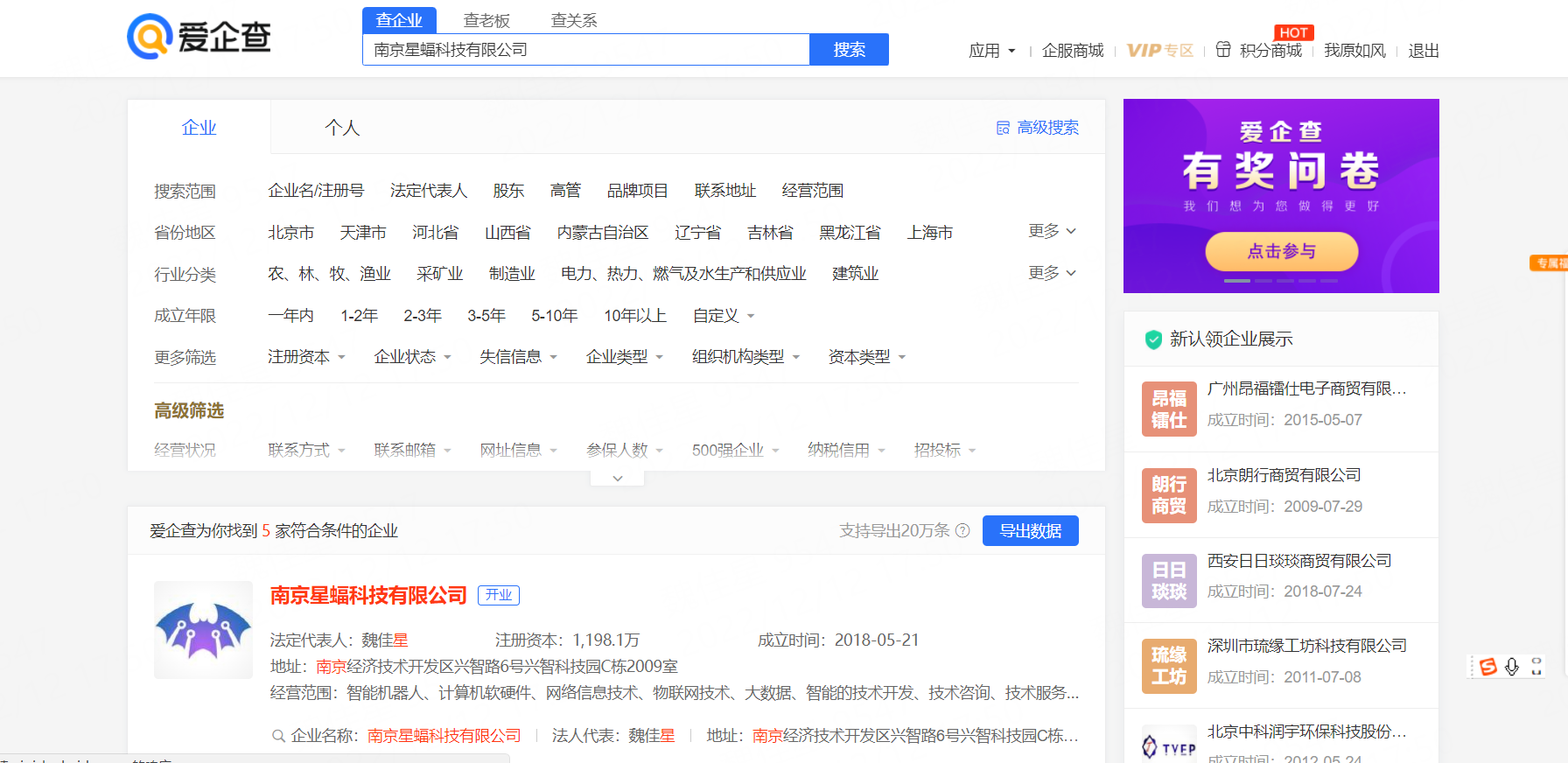Click the Sogou toolbar grid icon
This screenshot has width=1568, height=763.
click(1536, 667)
